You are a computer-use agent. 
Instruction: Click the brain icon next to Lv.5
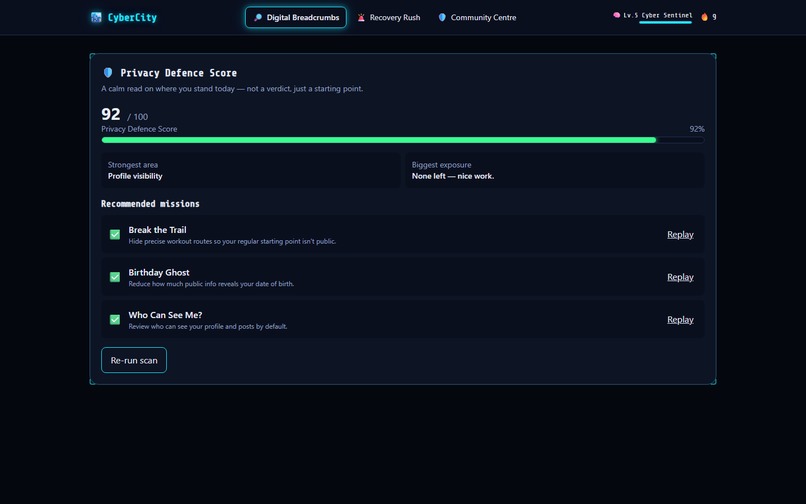coord(616,15)
